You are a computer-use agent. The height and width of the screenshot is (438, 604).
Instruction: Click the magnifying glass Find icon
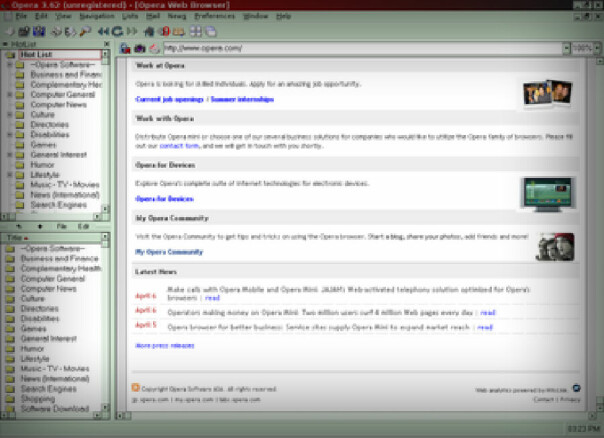[85, 32]
